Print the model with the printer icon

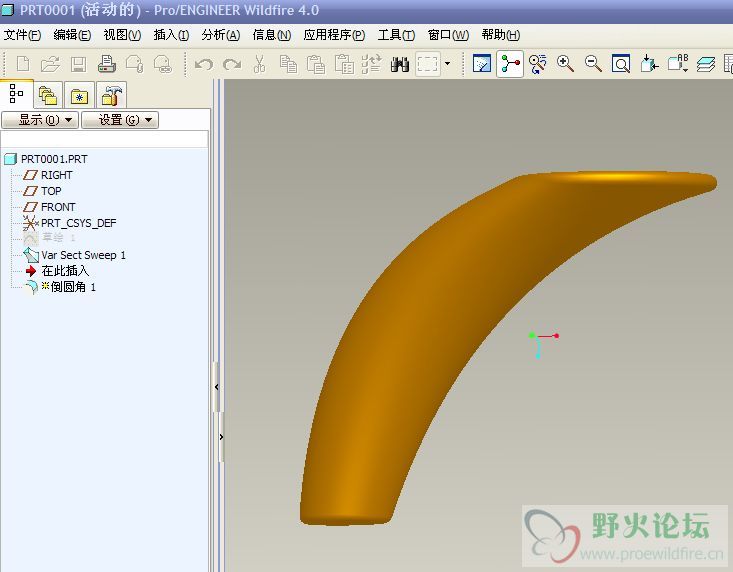tap(107, 64)
